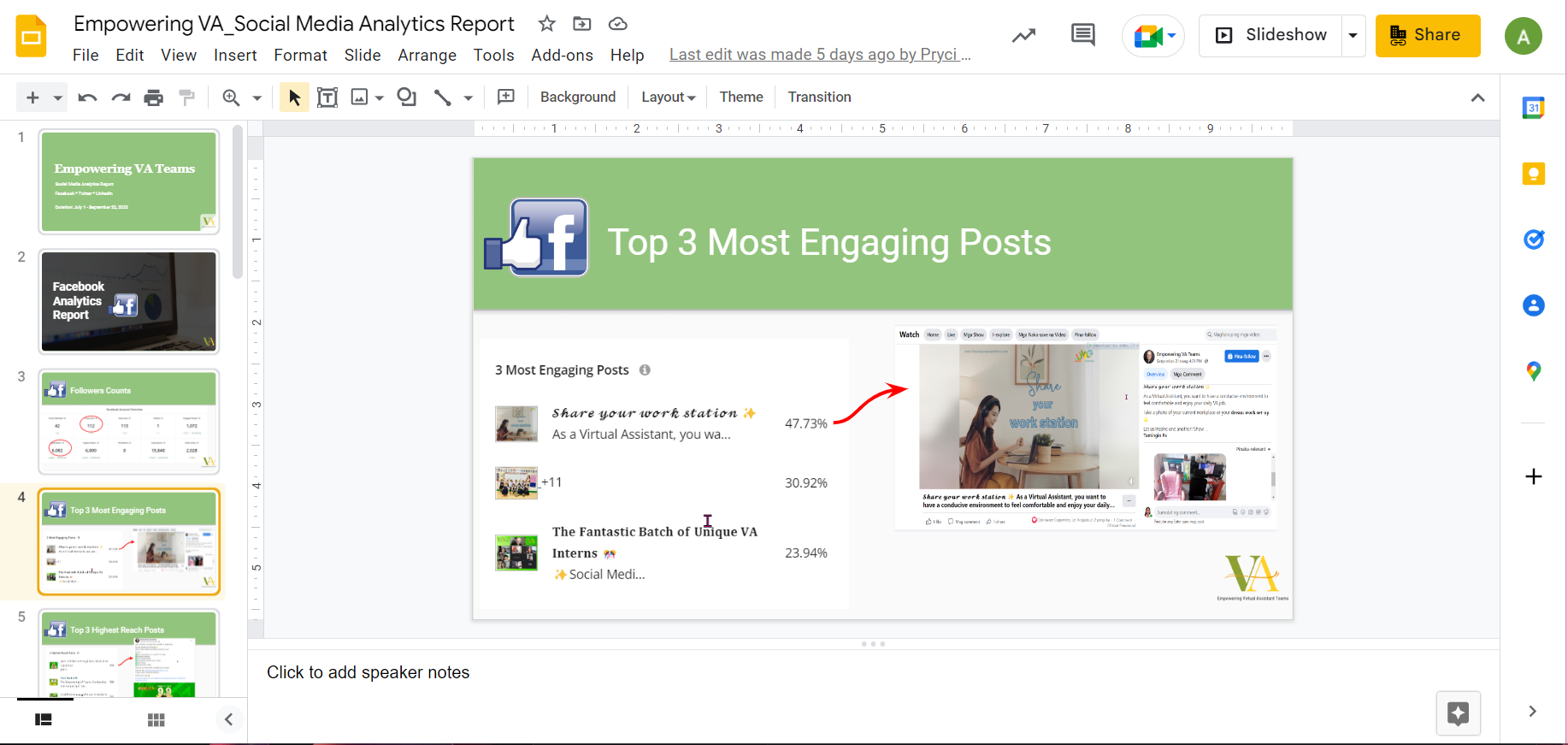Start a Google Meet call

coord(1153,36)
